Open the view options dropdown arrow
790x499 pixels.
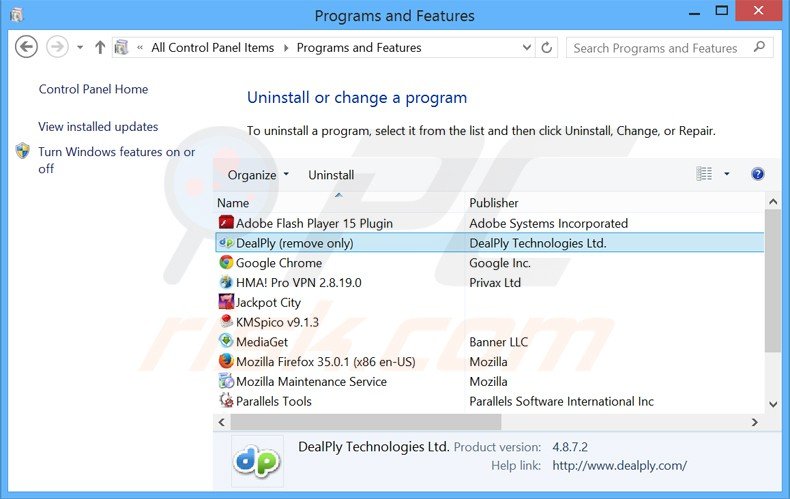point(727,174)
